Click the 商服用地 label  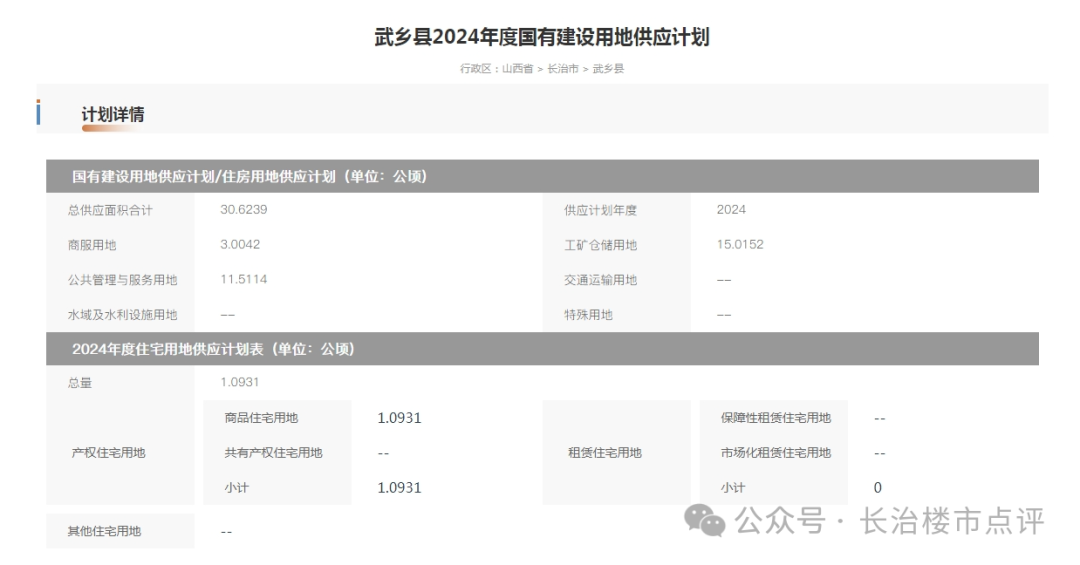pos(92,245)
